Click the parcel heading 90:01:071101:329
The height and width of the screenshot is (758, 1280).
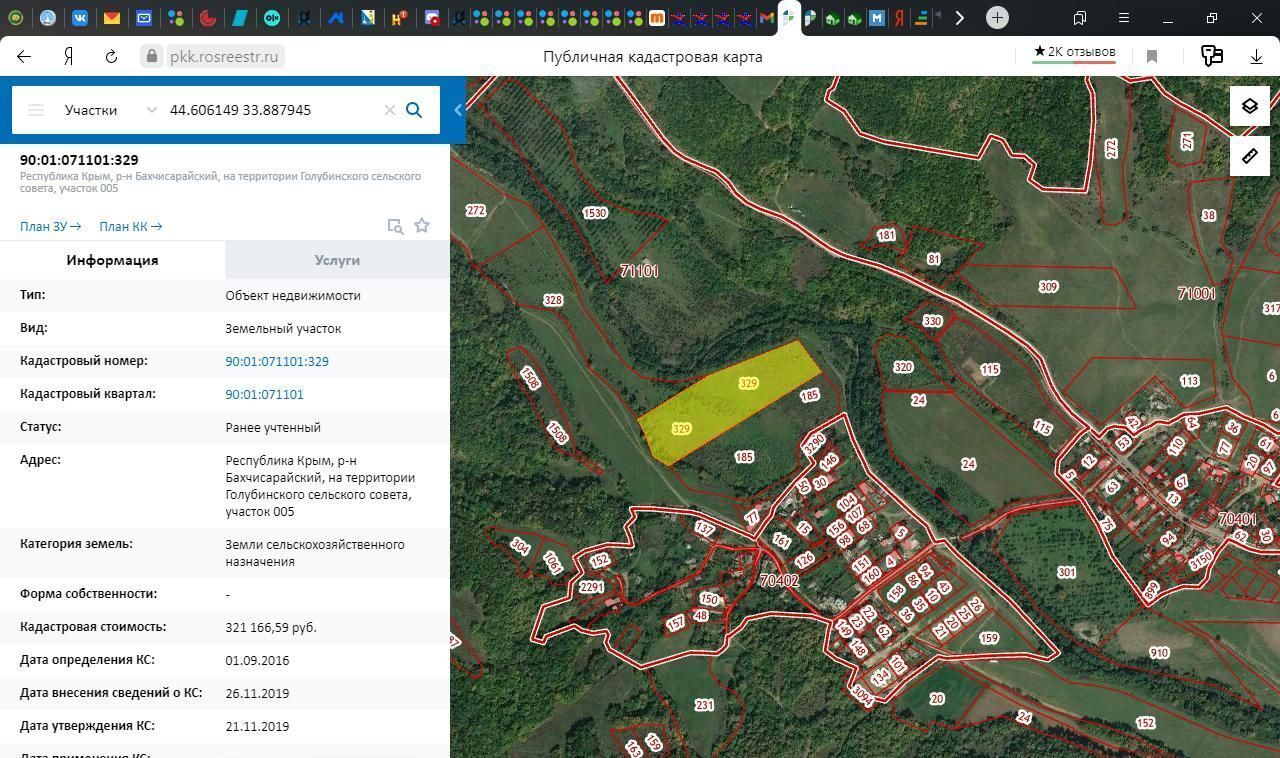tap(79, 160)
